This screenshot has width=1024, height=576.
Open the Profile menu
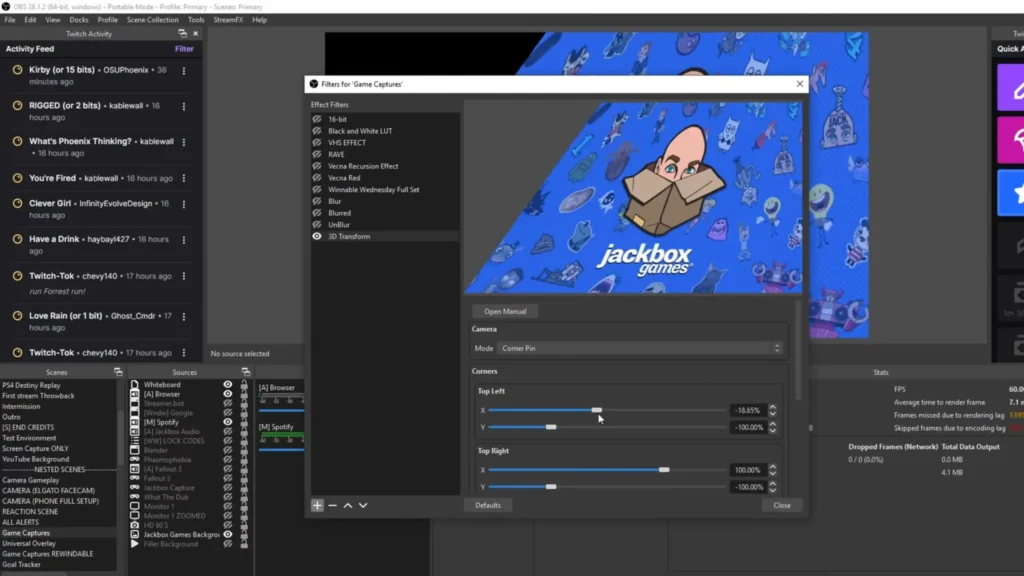coord(108,20)
